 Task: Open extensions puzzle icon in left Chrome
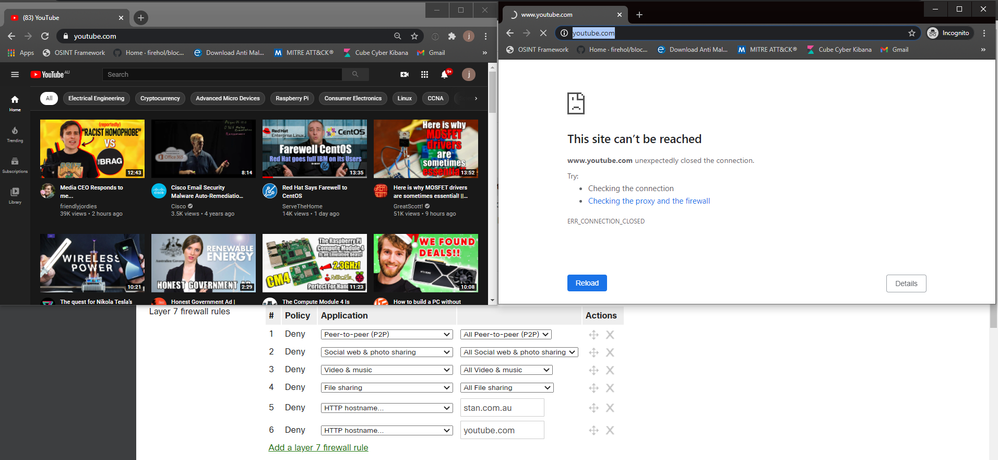pyautogui.click(x=452, y=36)
